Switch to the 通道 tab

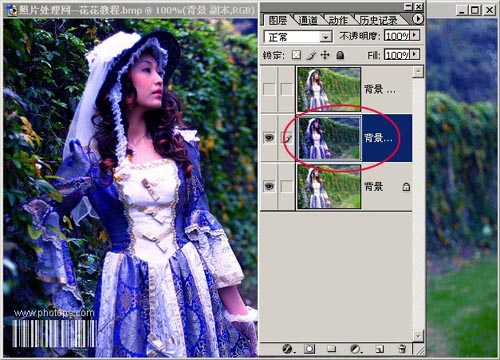tap(308, 20)
